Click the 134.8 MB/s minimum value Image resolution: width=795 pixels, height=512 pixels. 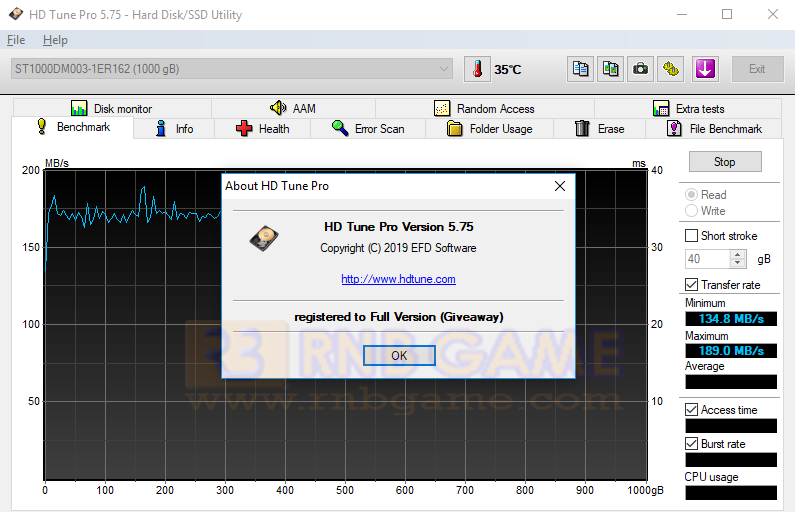[731, 319]
